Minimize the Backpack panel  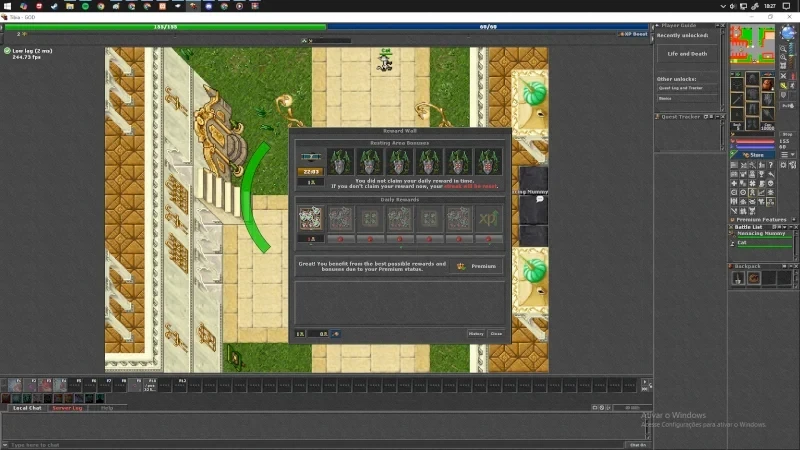pyautogui.click(x=791, y=266)
